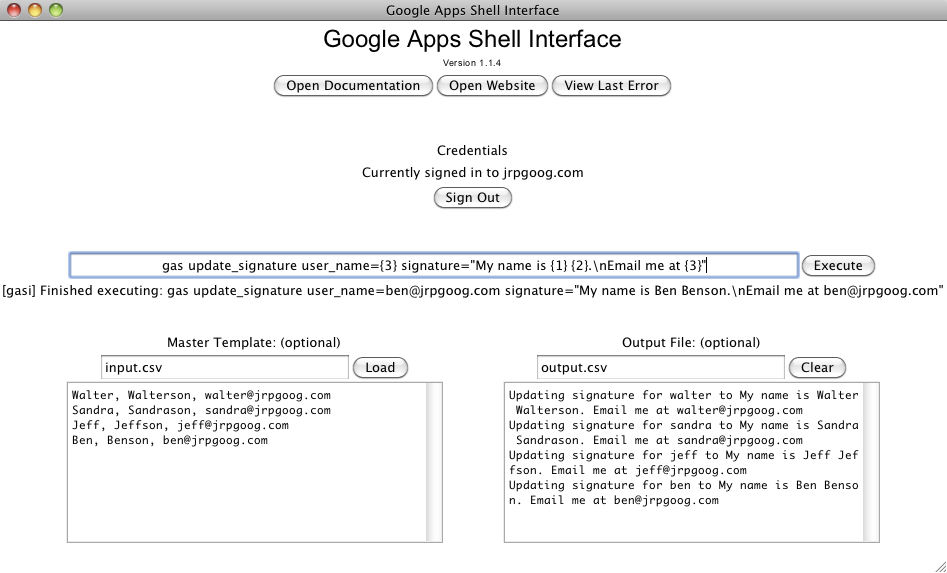Click the output line 'Updating signature for ben'
Viewport: 947px width, 573px height.
(x=683, y=485)
